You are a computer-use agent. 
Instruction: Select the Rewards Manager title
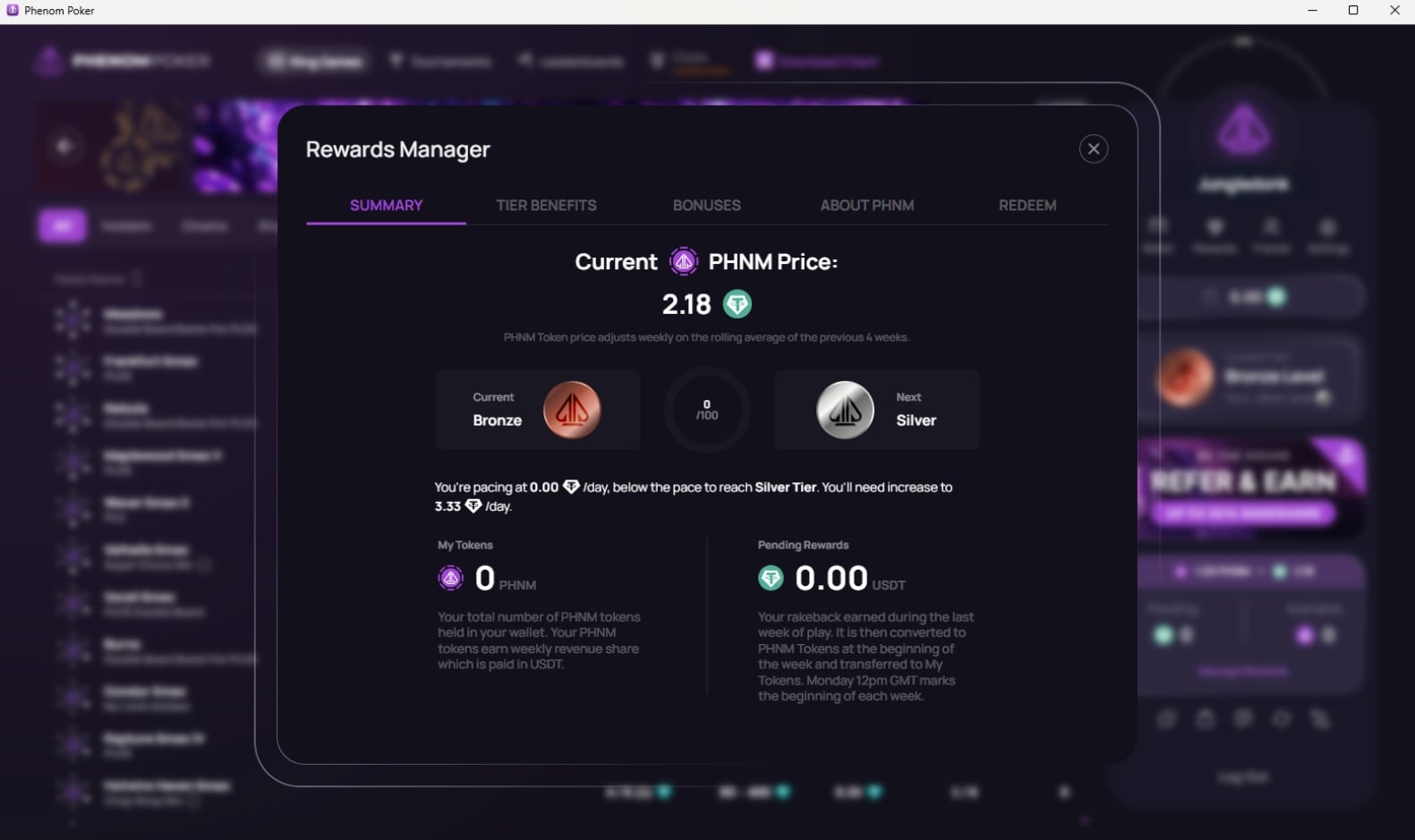tap(398, 149)
